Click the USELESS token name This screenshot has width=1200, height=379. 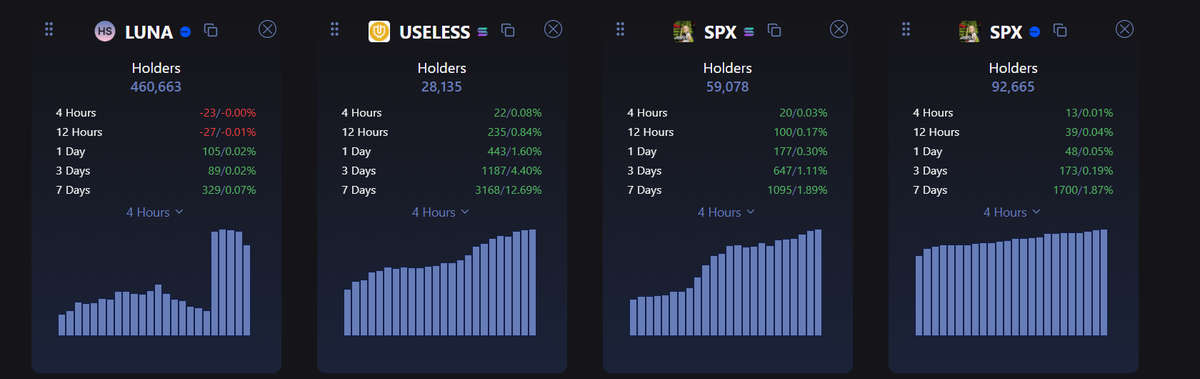(435, 32)
